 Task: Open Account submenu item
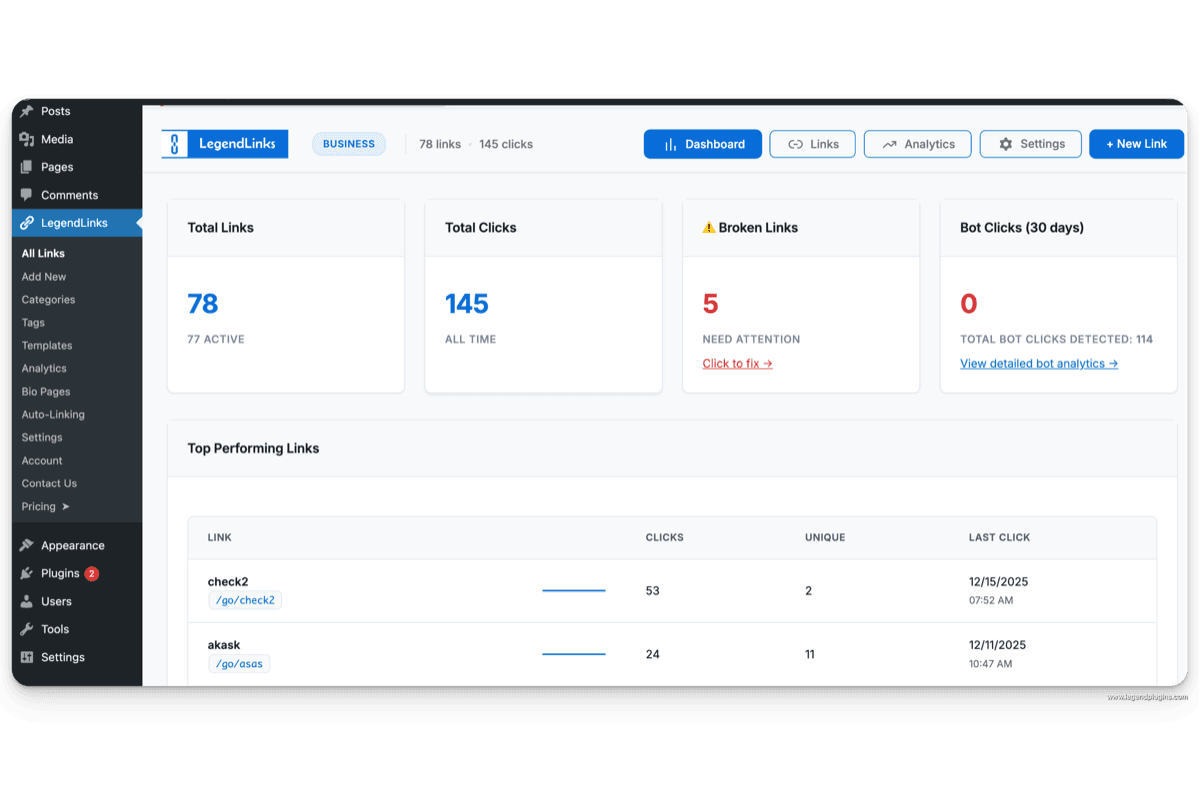pos(42,460)
